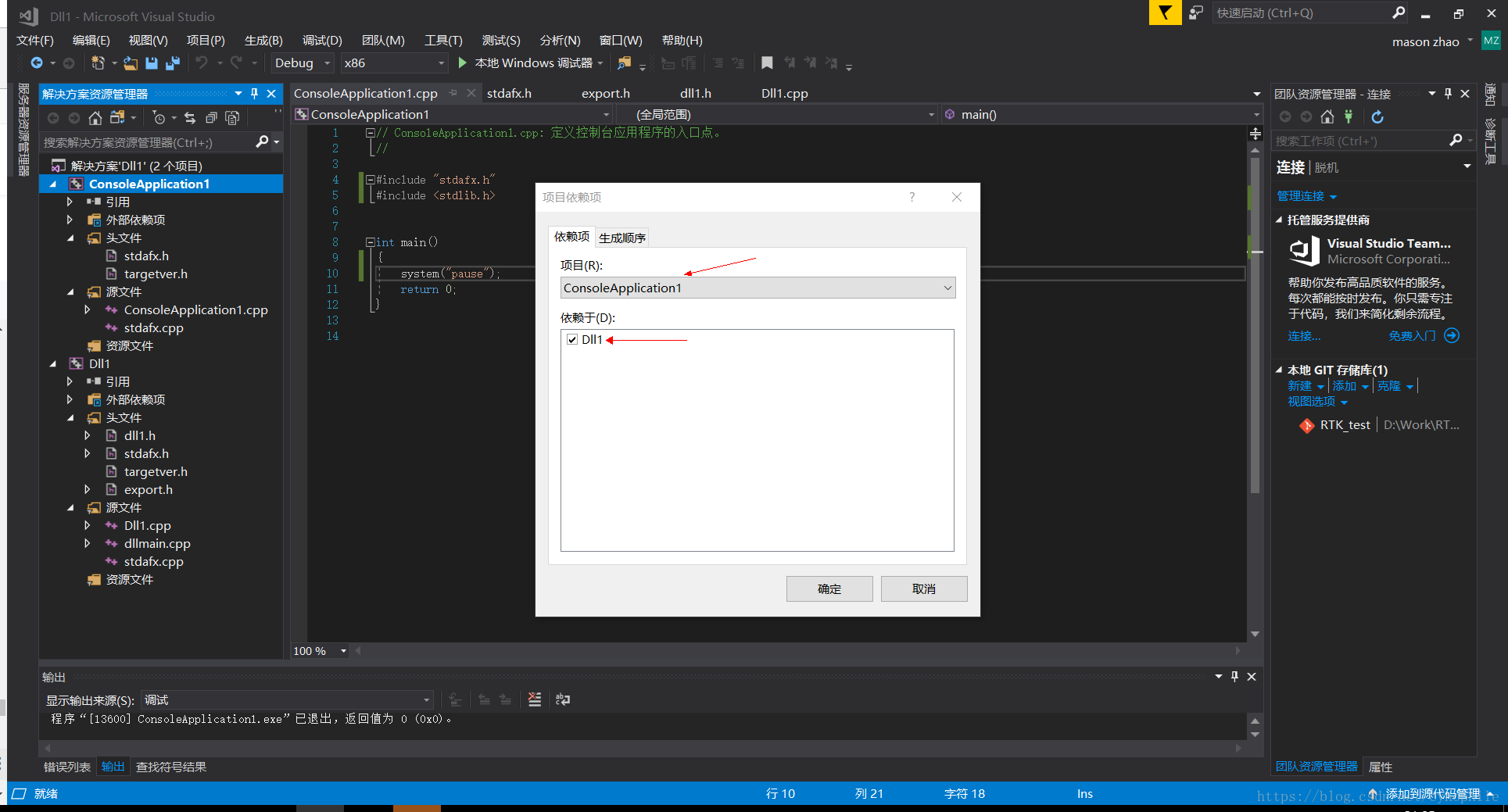Pin the Solution Explorer panel with pushpin
This screenshot has width=1508, height=812.
click(x=254, y=93)
